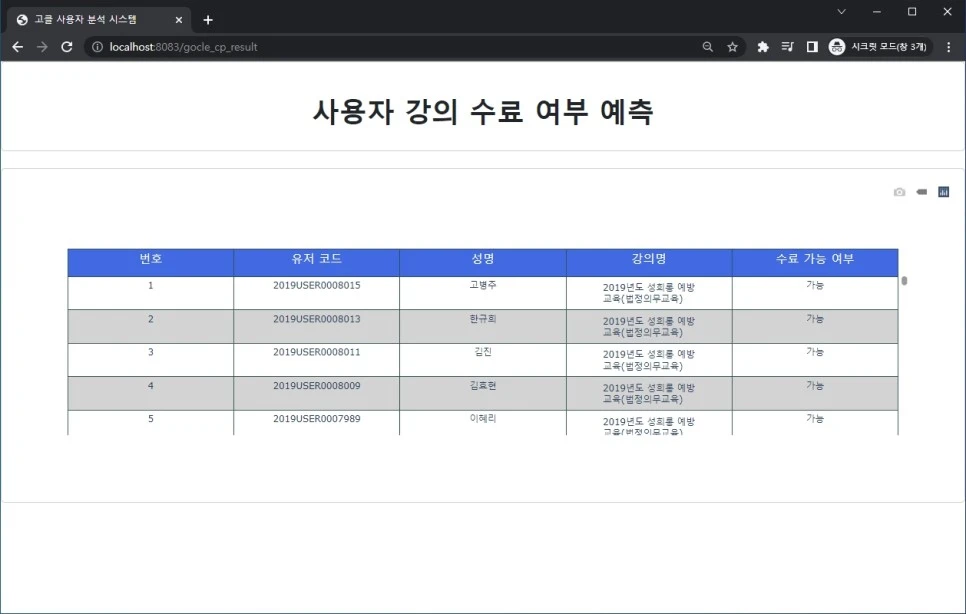Reload the current page
This screenshot has height=614, width=966.
tap(67, 47)
